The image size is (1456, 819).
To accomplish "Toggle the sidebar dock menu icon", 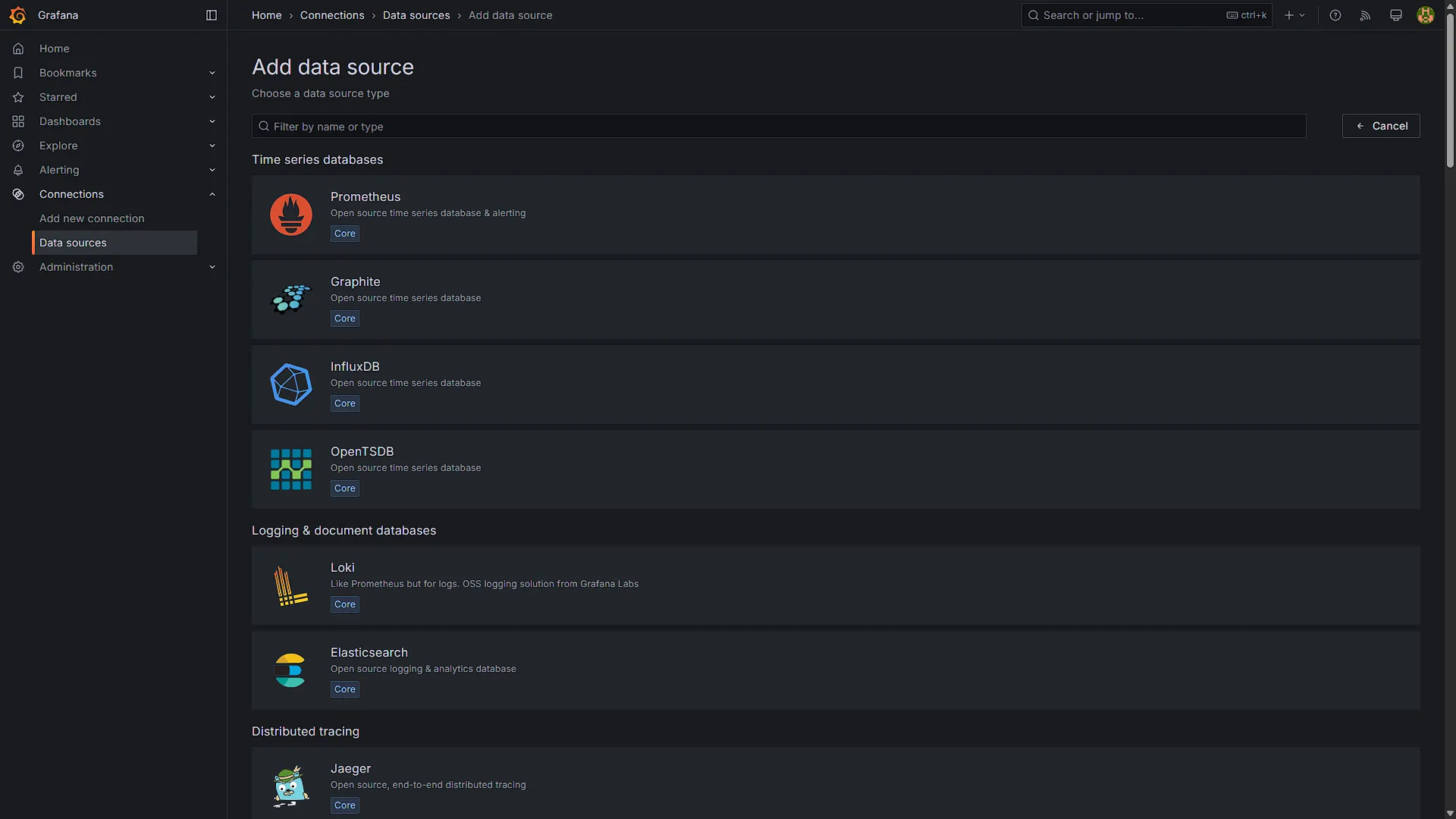I will click(x=212, y=15).
